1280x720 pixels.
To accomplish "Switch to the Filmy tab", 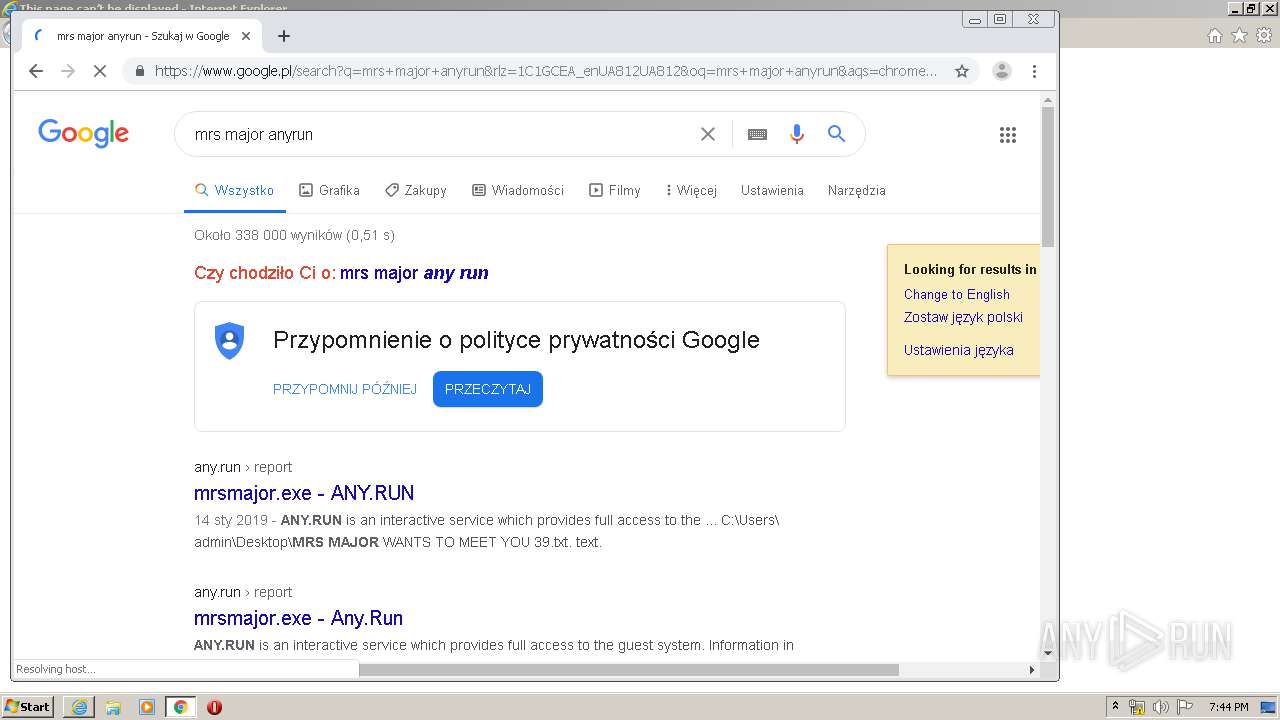I will coord(614,190).
